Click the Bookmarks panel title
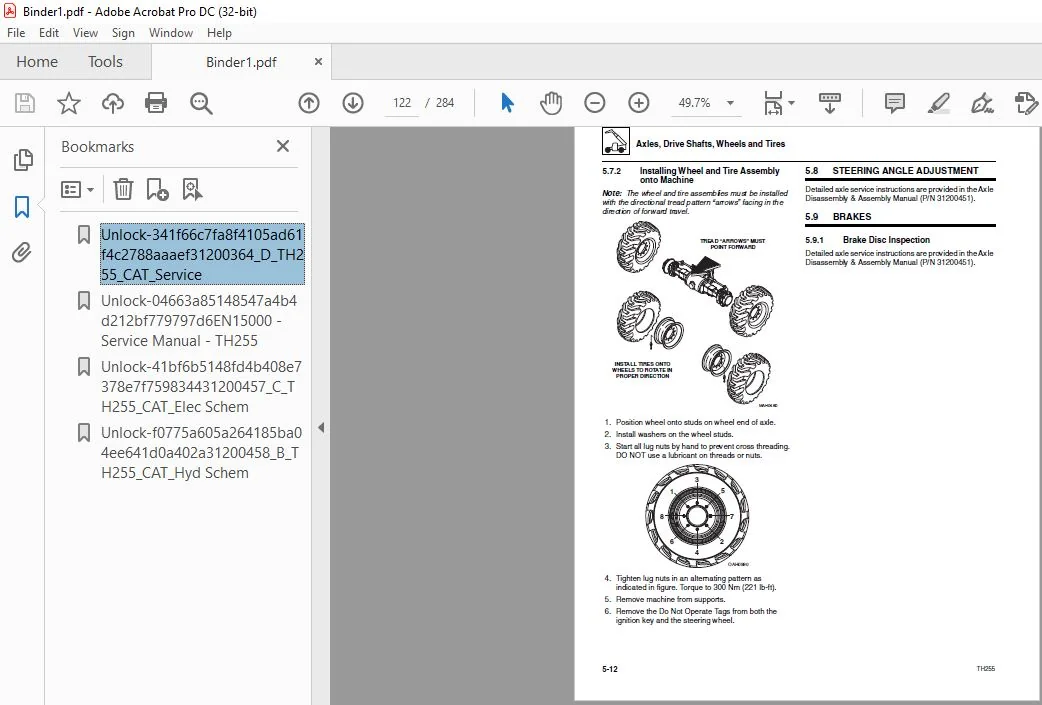Viewport: 1042px width, 705px height. tap(98, 147)
